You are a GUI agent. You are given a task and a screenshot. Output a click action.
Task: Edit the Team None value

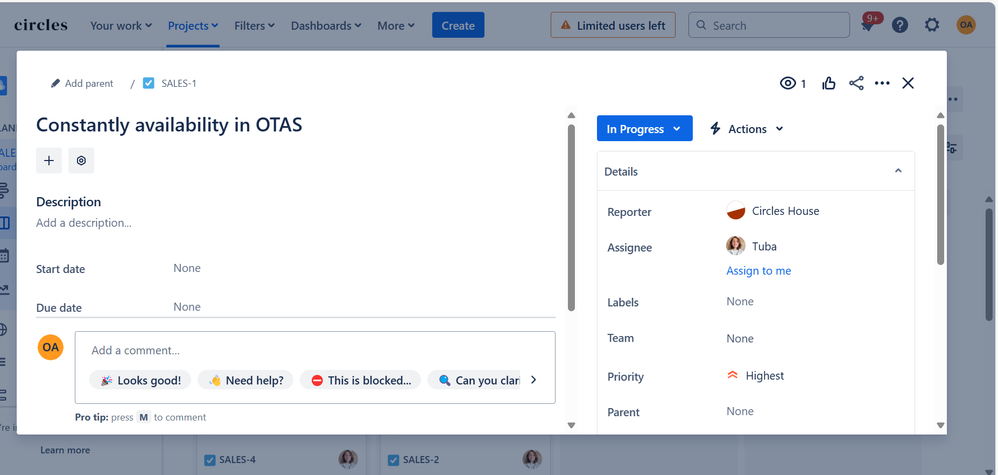(x=740, y=338)
